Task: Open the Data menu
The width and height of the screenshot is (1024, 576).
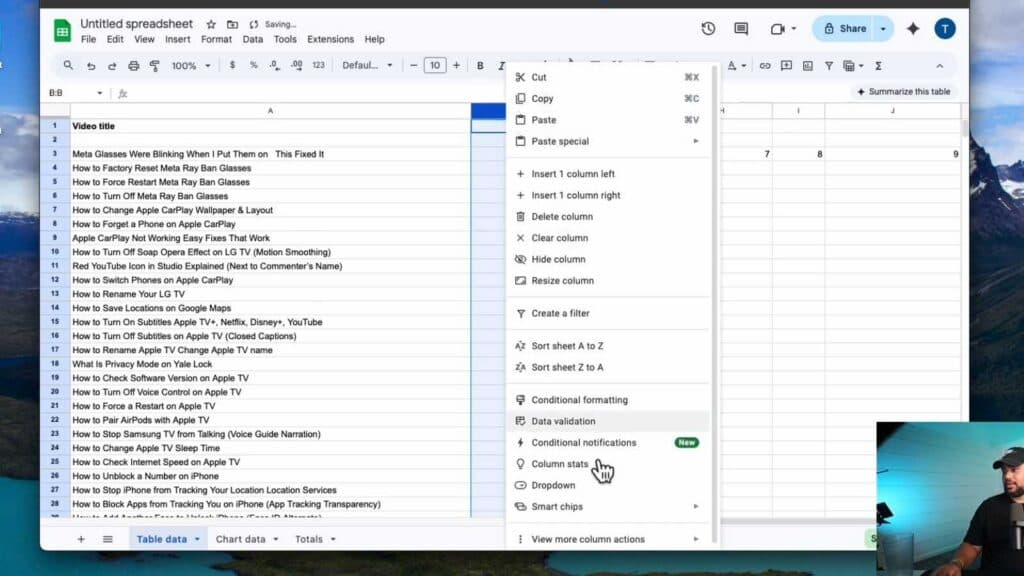Action: coord(253,39)
